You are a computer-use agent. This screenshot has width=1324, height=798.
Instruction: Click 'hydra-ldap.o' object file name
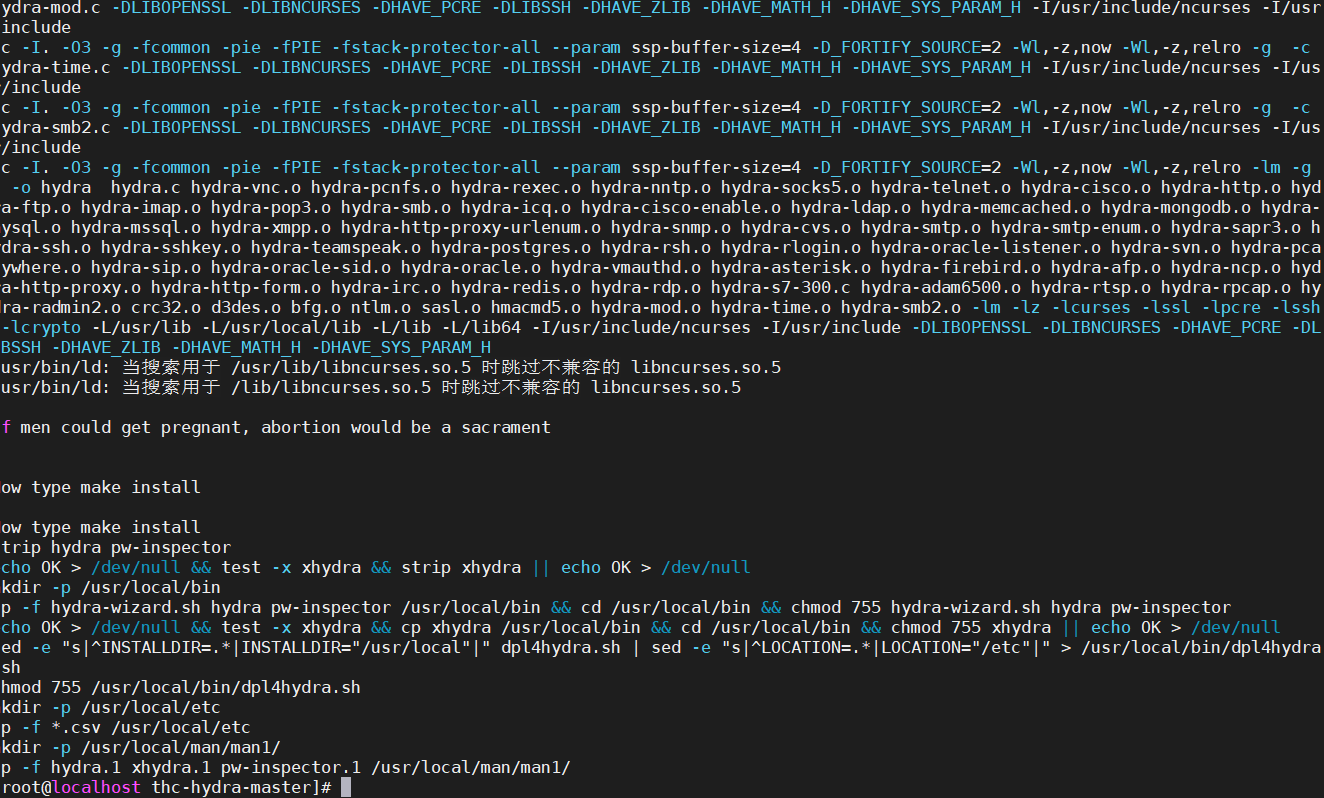pos(851,208)
